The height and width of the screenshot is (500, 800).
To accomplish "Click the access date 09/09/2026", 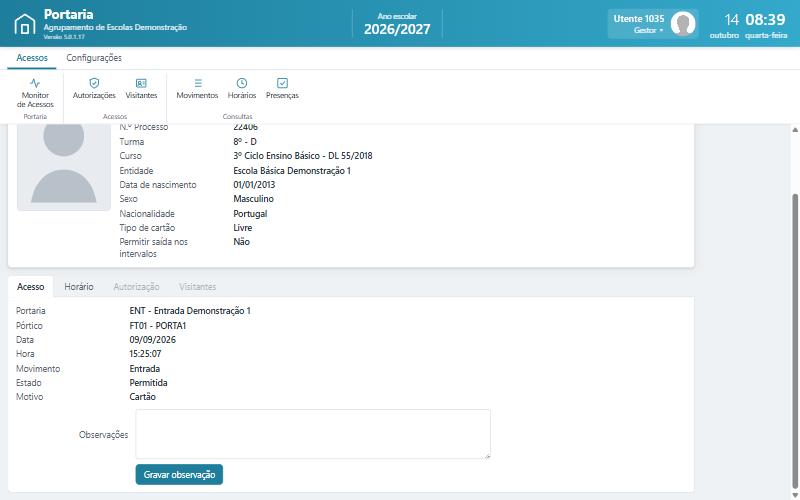I will [x=153, y=340].
